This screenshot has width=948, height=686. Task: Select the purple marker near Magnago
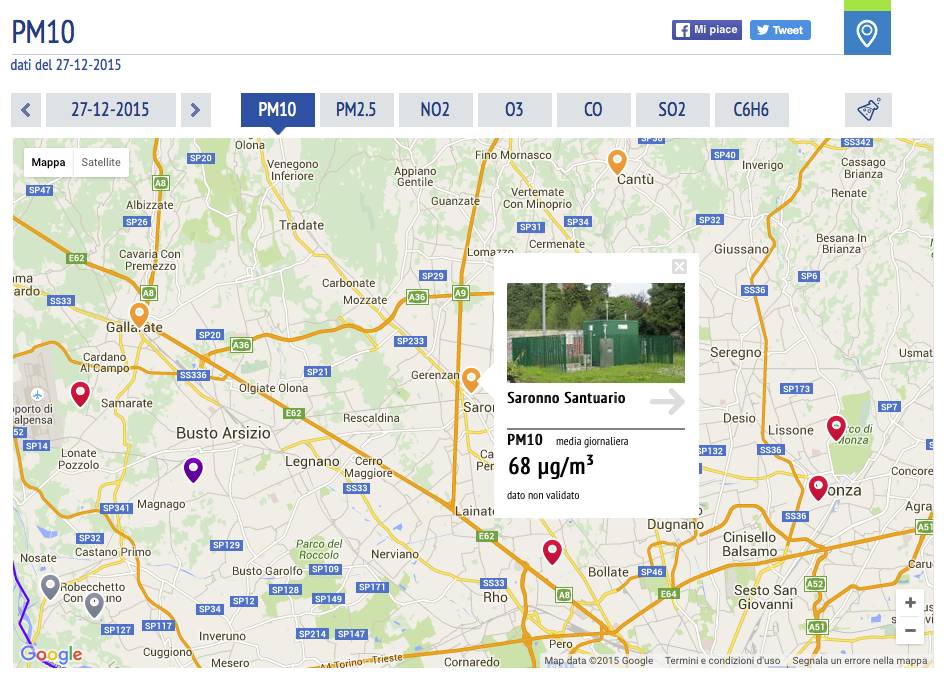[193, 468]
